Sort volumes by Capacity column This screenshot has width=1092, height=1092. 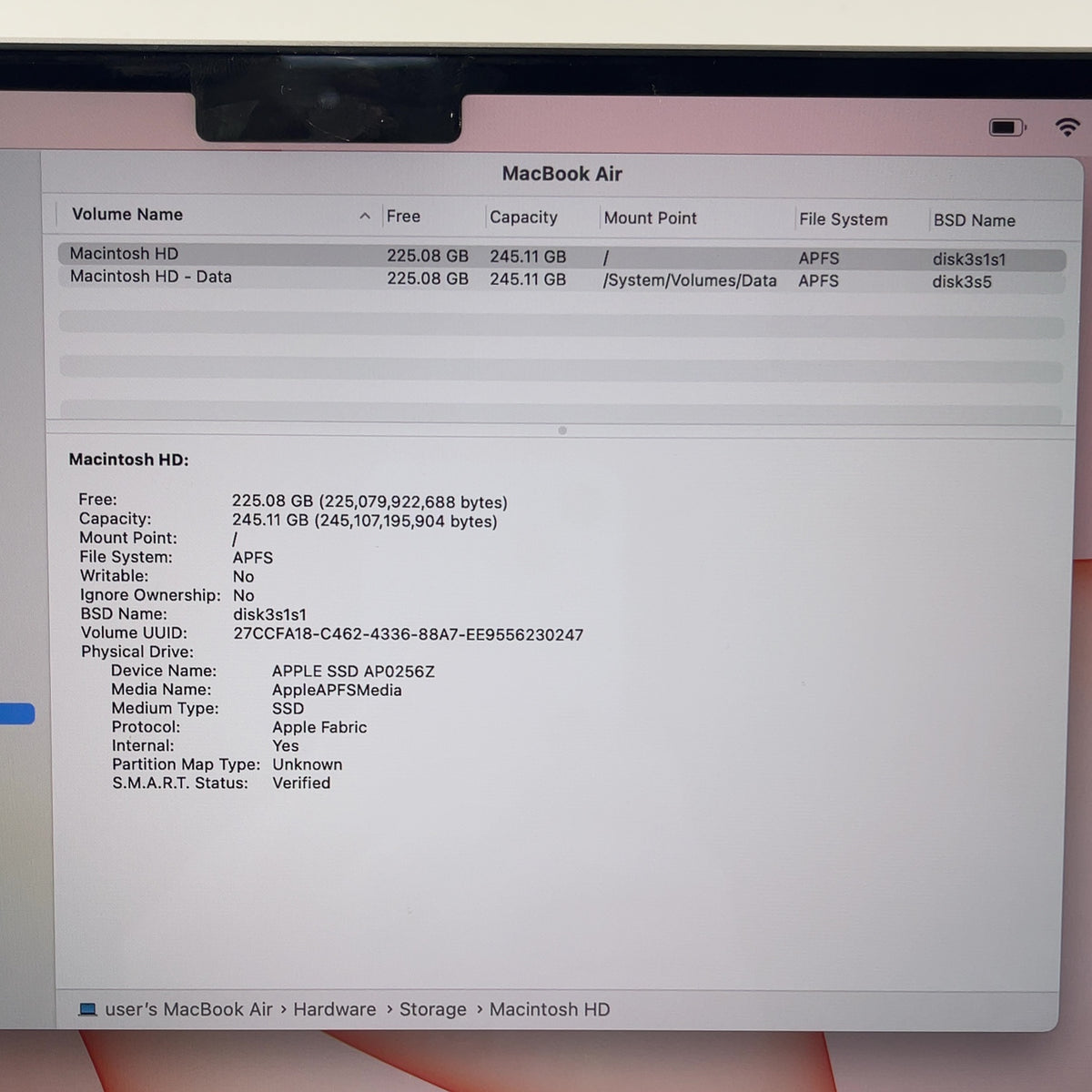523,217
